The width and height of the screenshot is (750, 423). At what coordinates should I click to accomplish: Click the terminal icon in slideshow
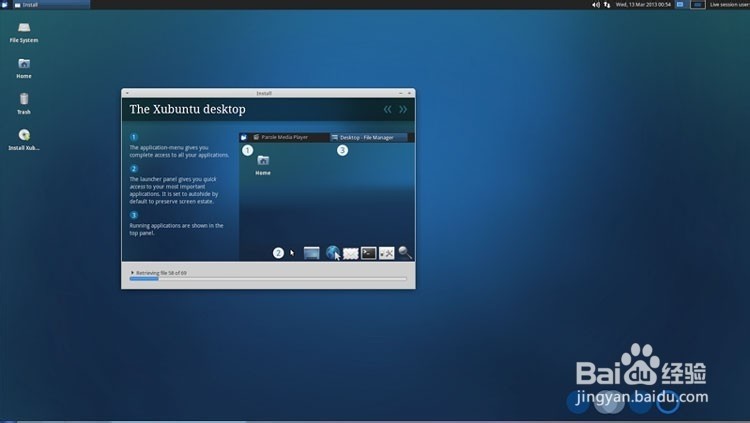pos(368,253)
